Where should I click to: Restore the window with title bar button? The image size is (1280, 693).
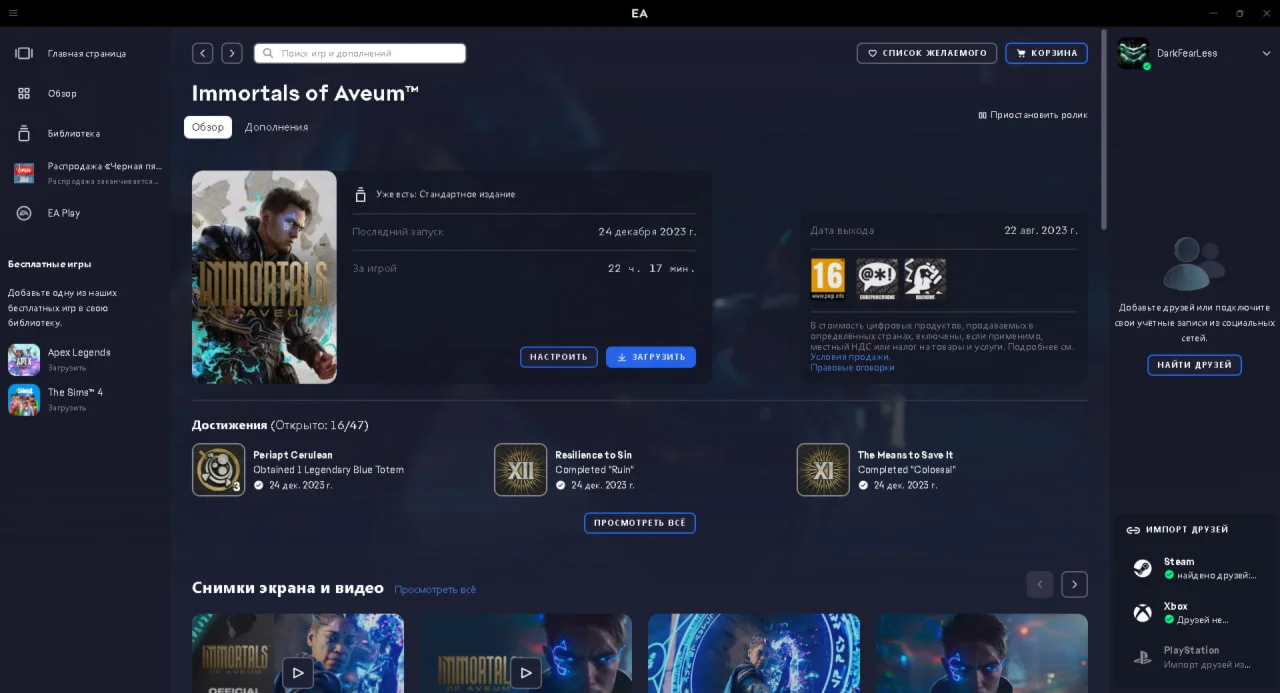1240,13
